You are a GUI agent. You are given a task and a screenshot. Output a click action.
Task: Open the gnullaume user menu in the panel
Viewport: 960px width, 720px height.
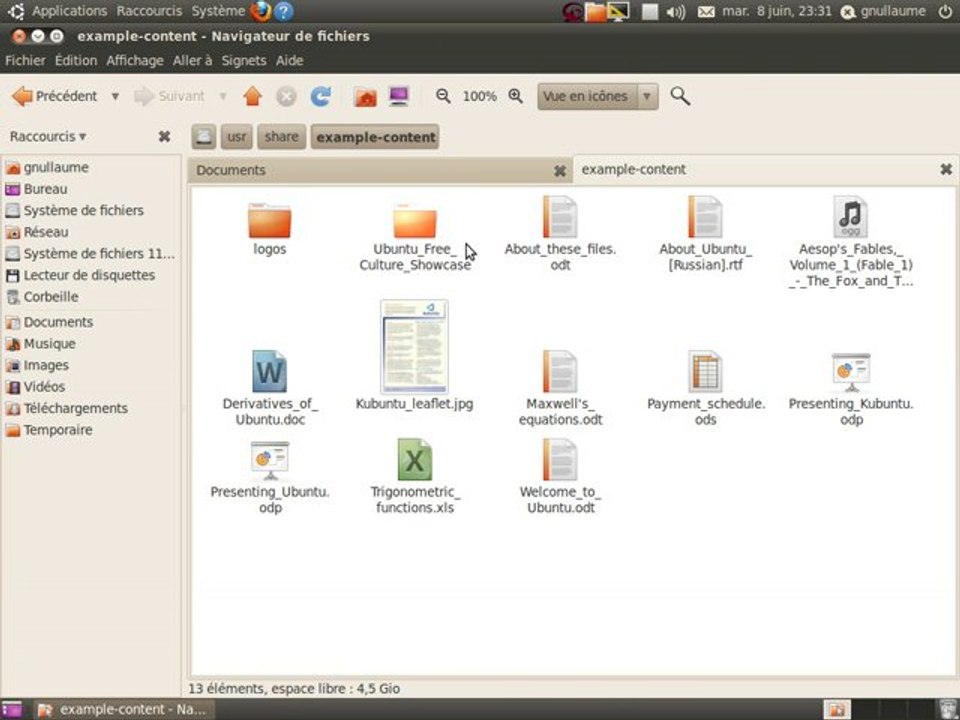883,11
